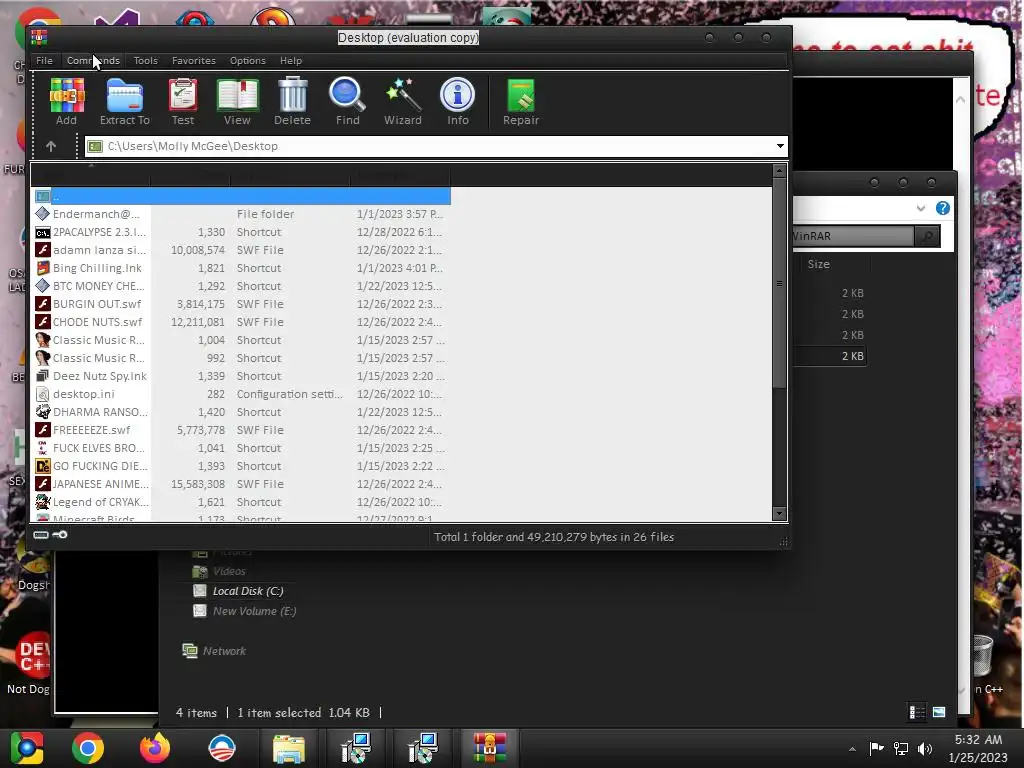Select FREEEEEZE.swf file

[242, 430]
